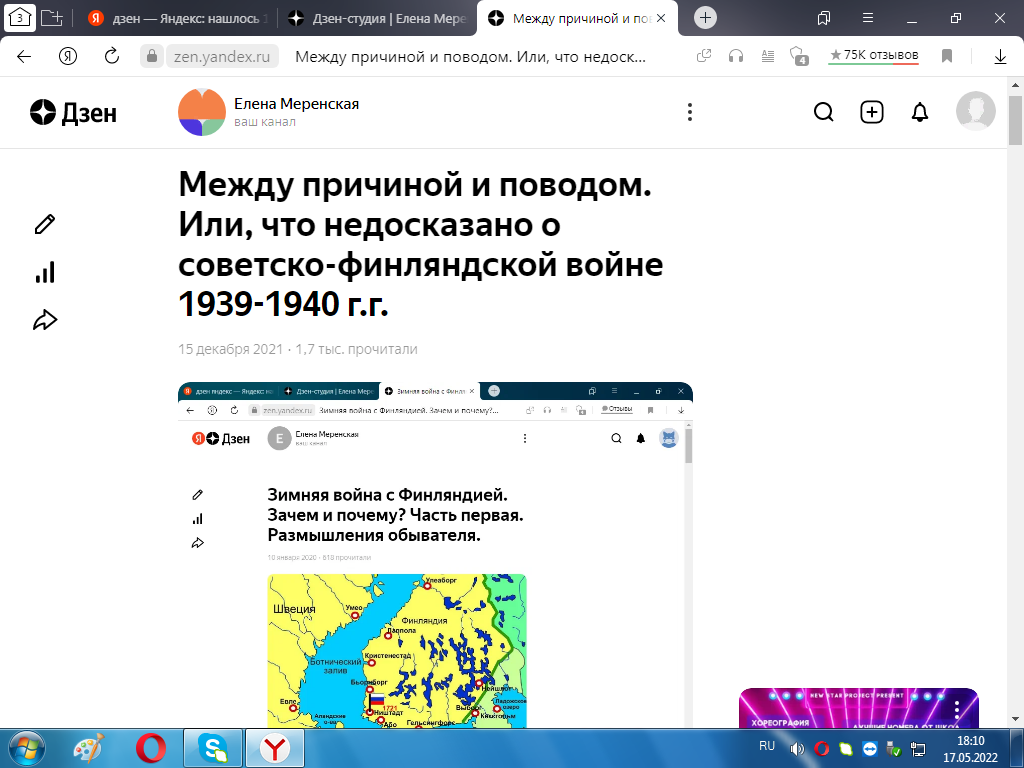Open channel statistics via bar chart icon
Screen dimensions: 1024x768
tap(43, 272)
